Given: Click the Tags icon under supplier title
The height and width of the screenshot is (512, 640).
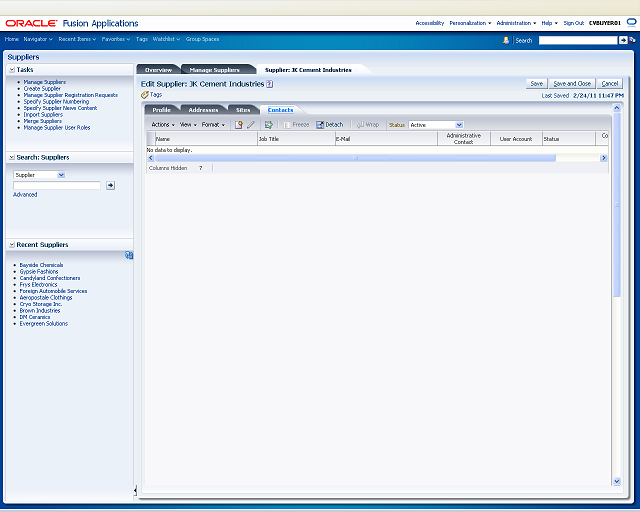Looking at the screenshot, I should coord(144,95).
